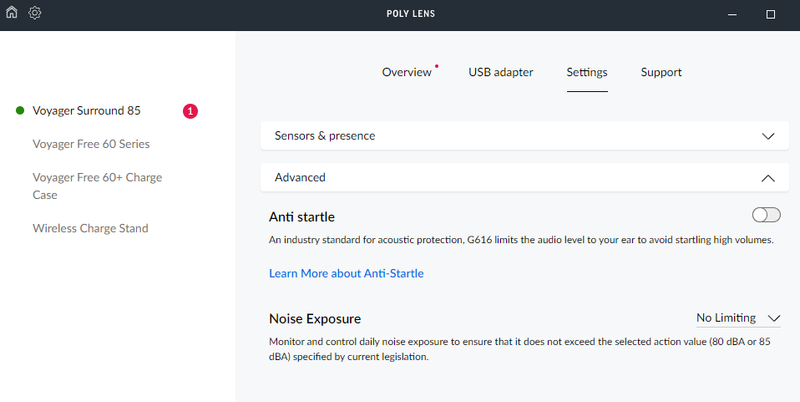Enable the Anti startle toggle
The image size is (800, 402).
click(x=766, y=215)
